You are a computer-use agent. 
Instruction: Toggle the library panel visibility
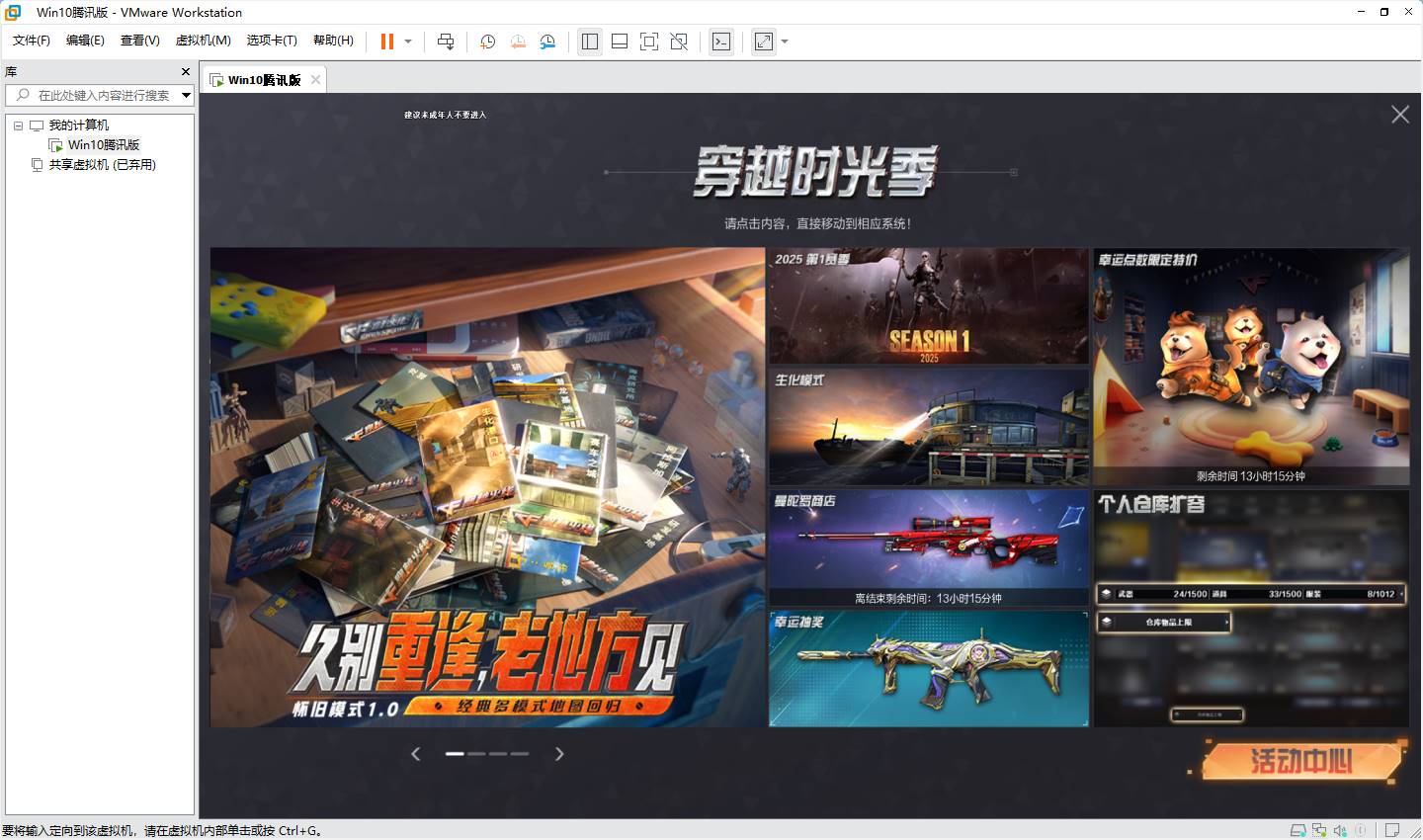590,42
